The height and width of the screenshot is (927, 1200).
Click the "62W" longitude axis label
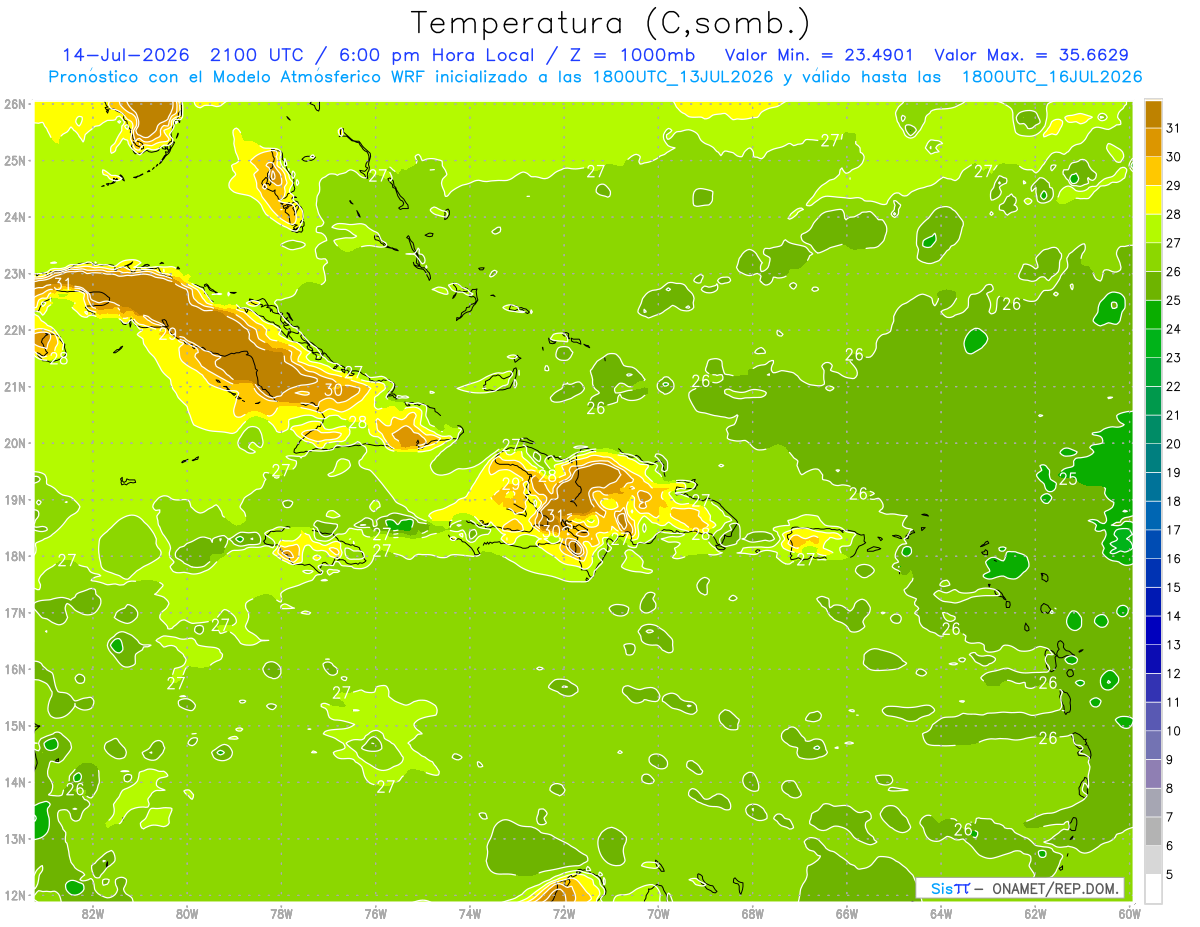click(x=1035, y=914)
